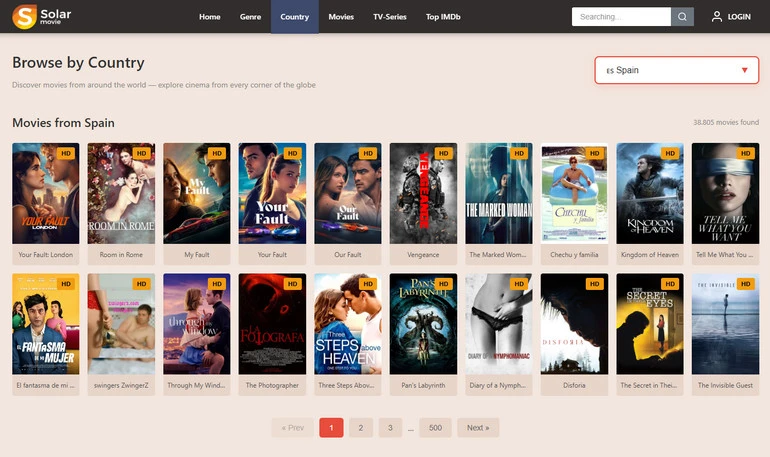Image resolution: width=770 pixels, height=457 pixels.
Task: Click the HD badge on Kingdom of Heaven poster
Action: coord(670,153)
